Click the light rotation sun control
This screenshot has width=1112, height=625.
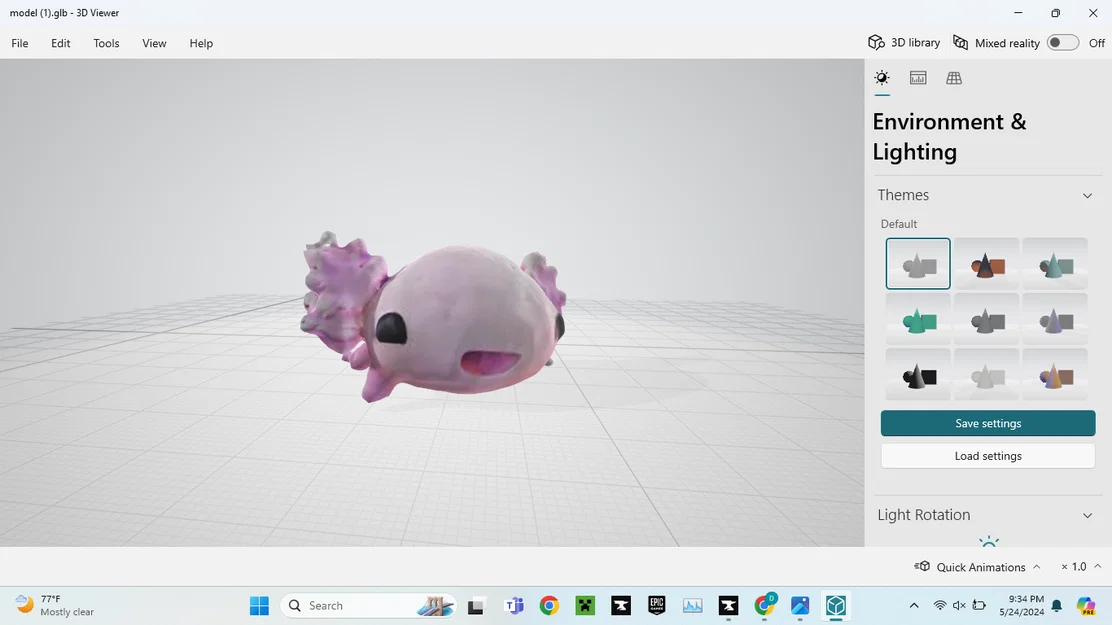tap(989, 542)
